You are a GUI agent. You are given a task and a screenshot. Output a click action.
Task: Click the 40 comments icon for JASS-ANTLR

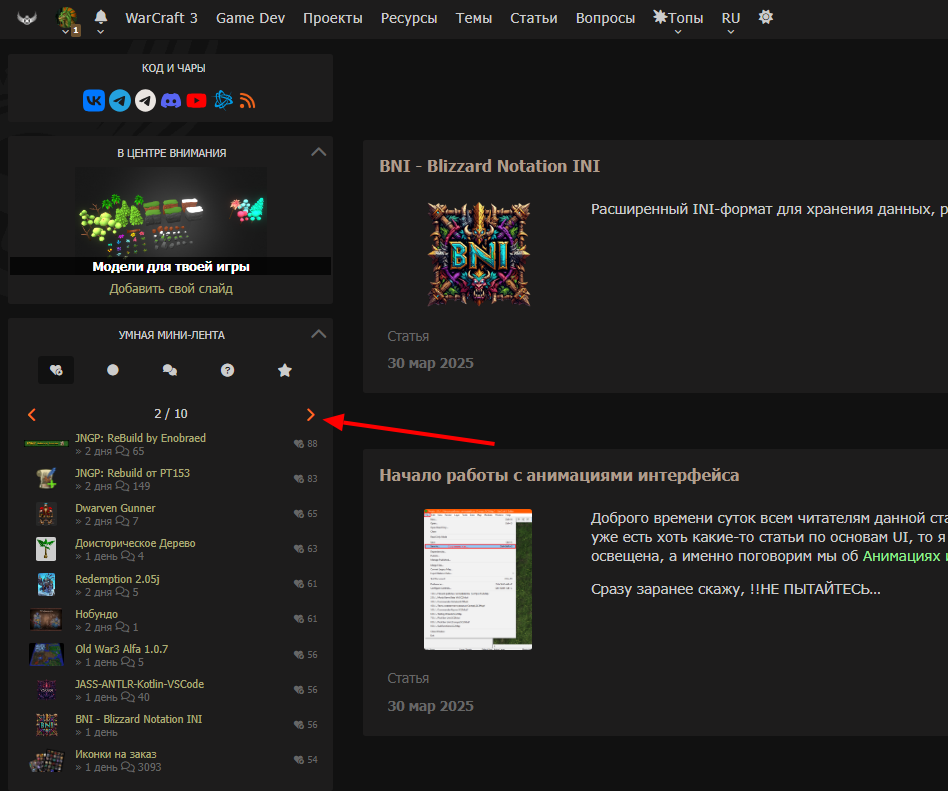[x=128, y=697]
